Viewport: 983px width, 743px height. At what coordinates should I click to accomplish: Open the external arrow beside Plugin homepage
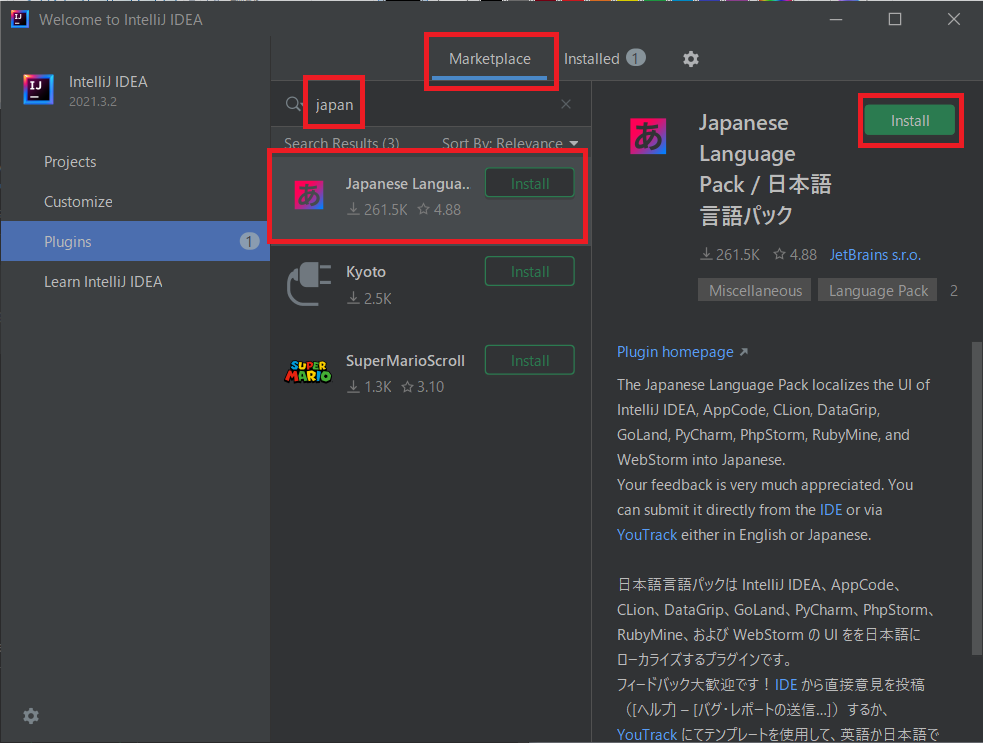pyautogui.click(x=744, y=352)
